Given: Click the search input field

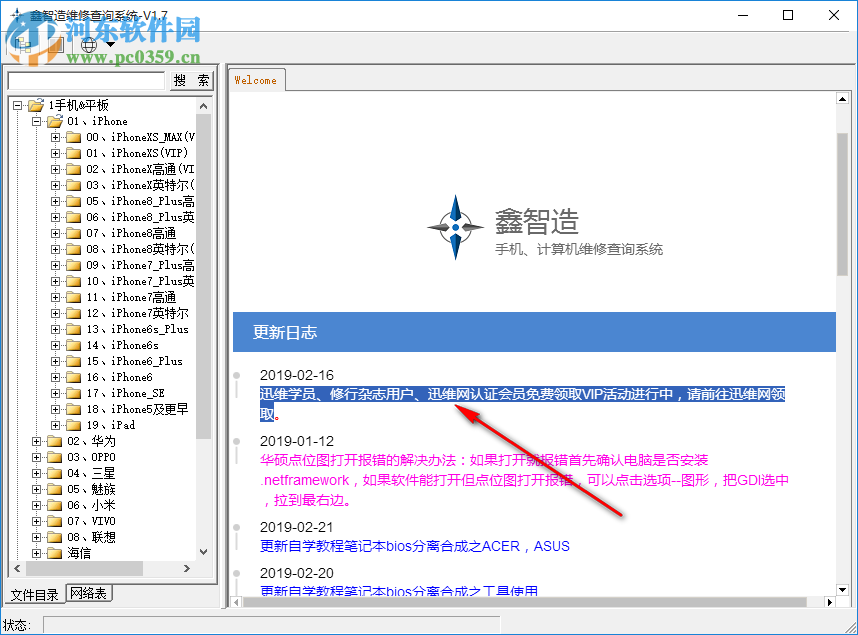Looking at the screenshot, I should [x=86, y=80].
